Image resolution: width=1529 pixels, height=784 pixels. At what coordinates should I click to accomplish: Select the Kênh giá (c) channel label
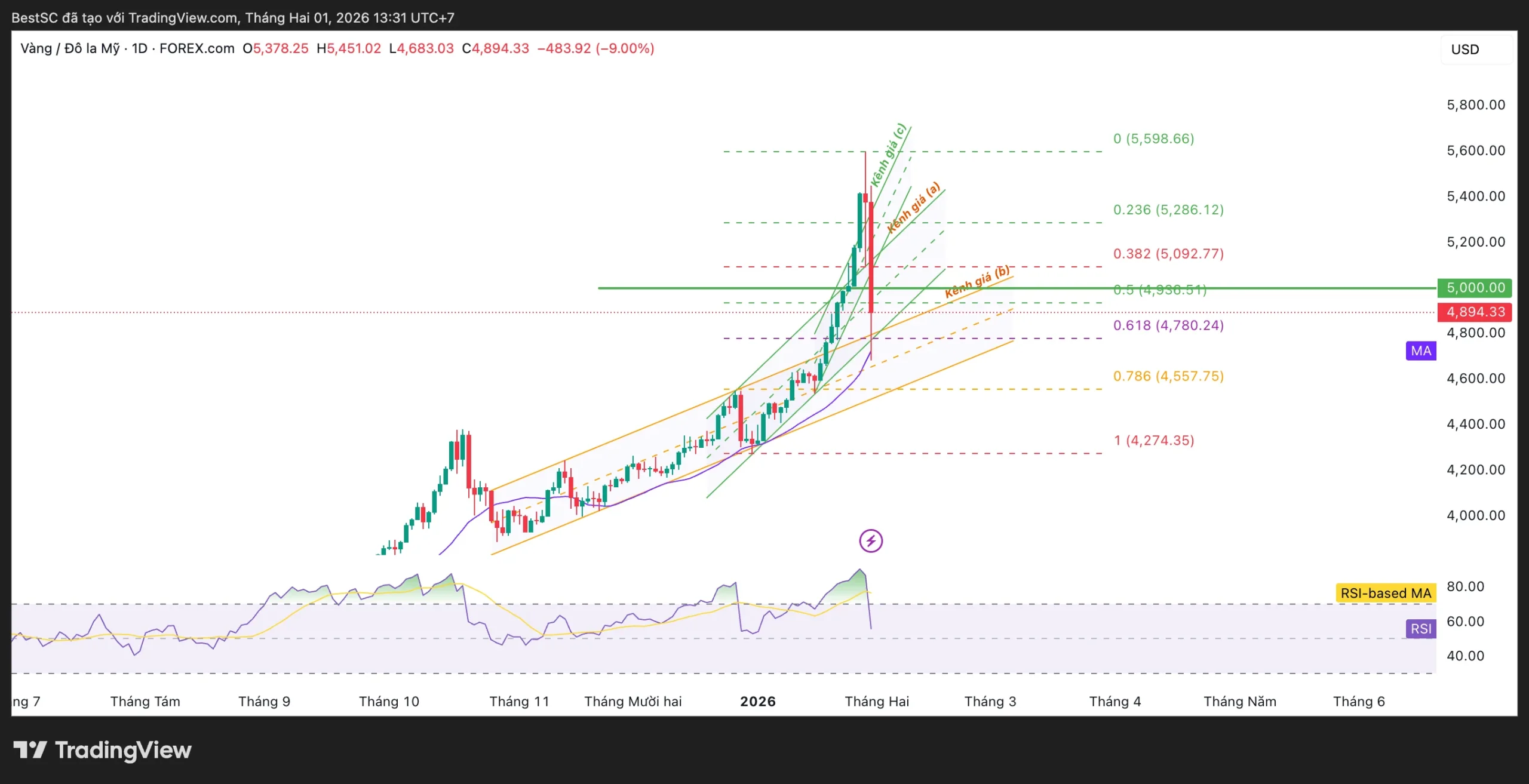click(x=888, y=155)
